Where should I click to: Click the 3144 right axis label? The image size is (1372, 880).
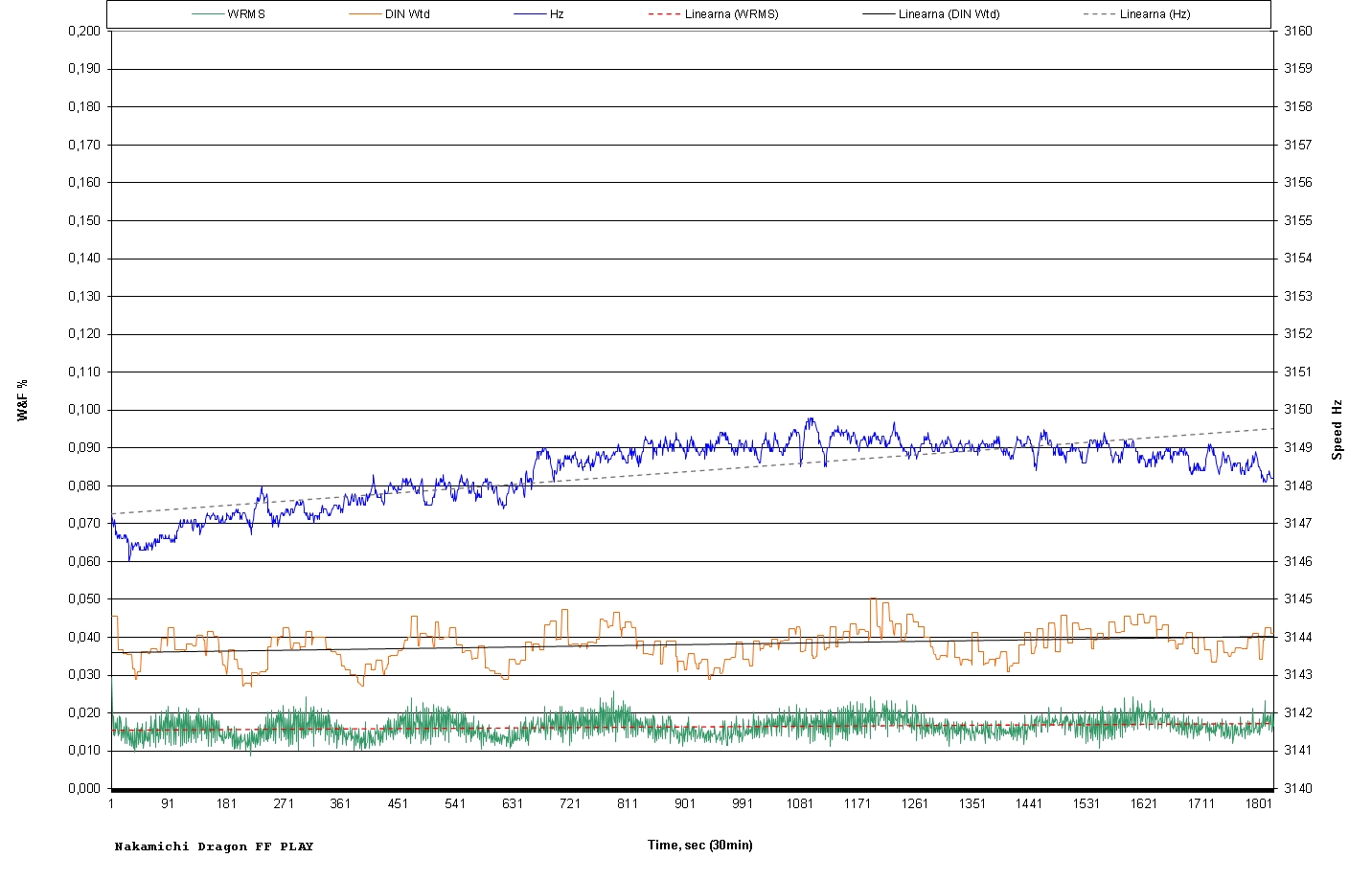1298,637
